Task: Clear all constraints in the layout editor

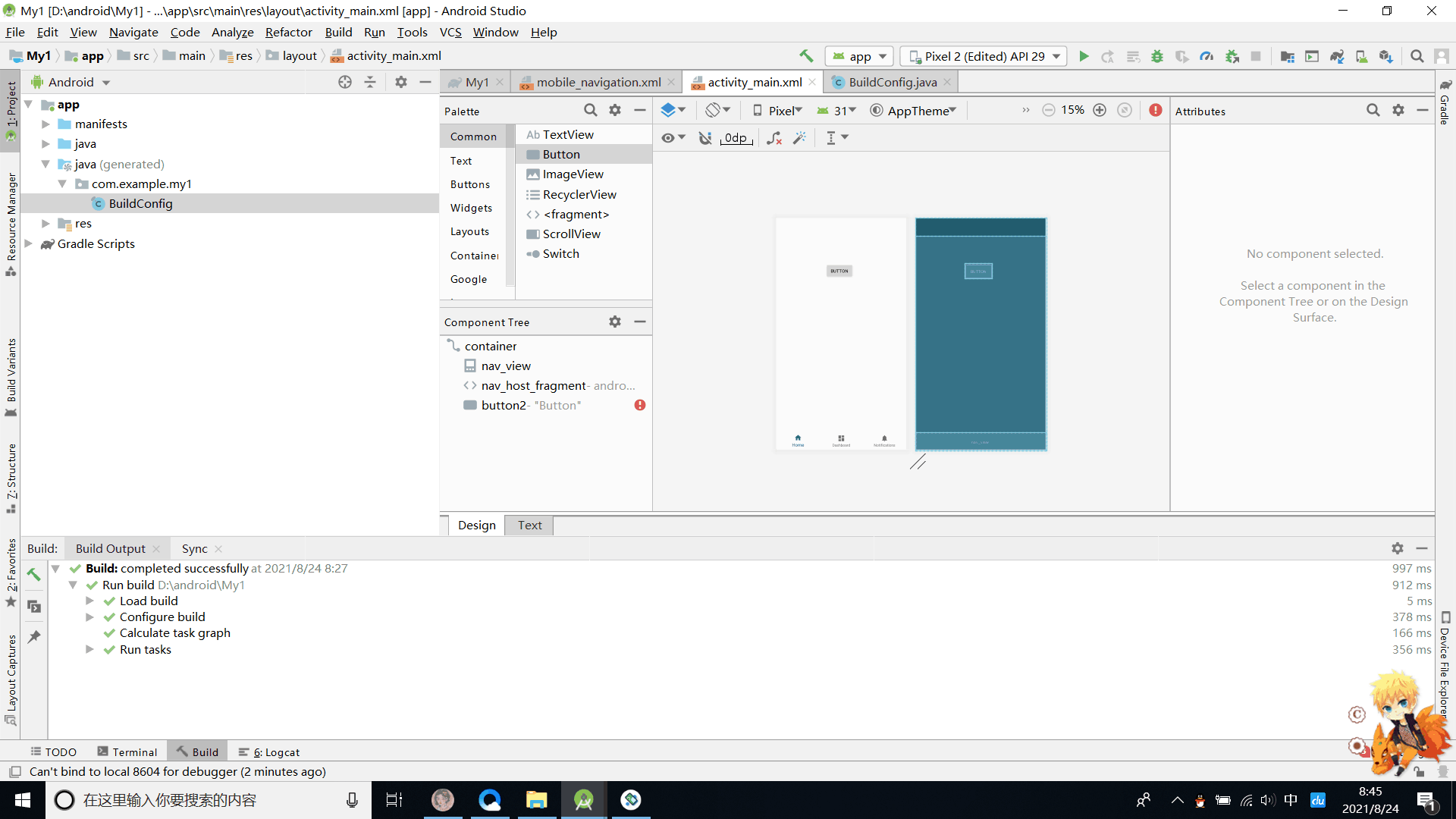Action: (773, 137)
